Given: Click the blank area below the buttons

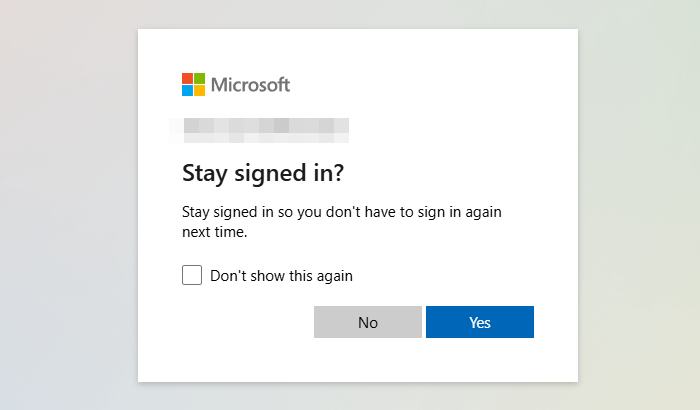Looking at the screenshot, I should [357, 360].
